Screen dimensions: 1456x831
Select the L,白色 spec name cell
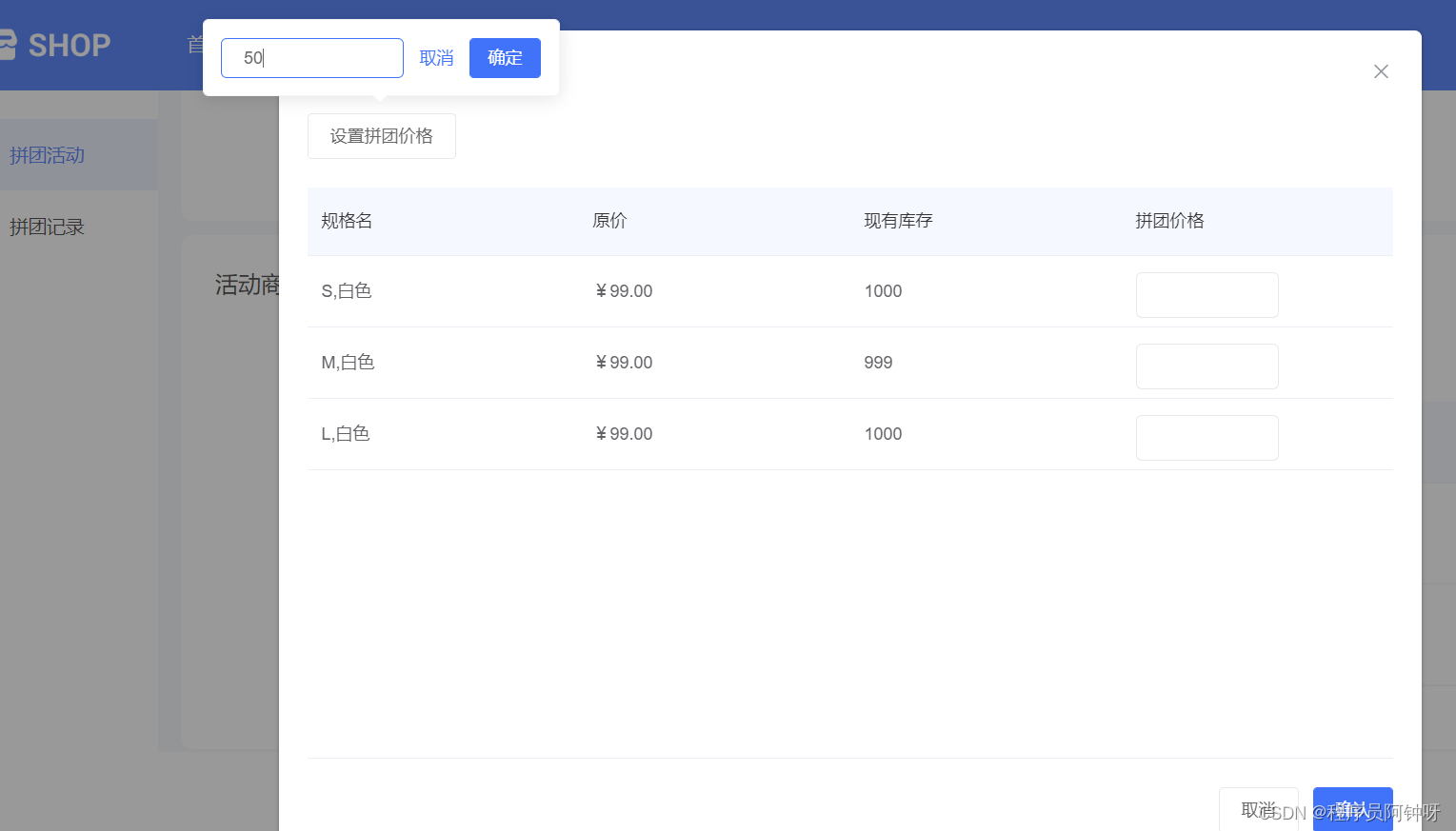point(346,434)
